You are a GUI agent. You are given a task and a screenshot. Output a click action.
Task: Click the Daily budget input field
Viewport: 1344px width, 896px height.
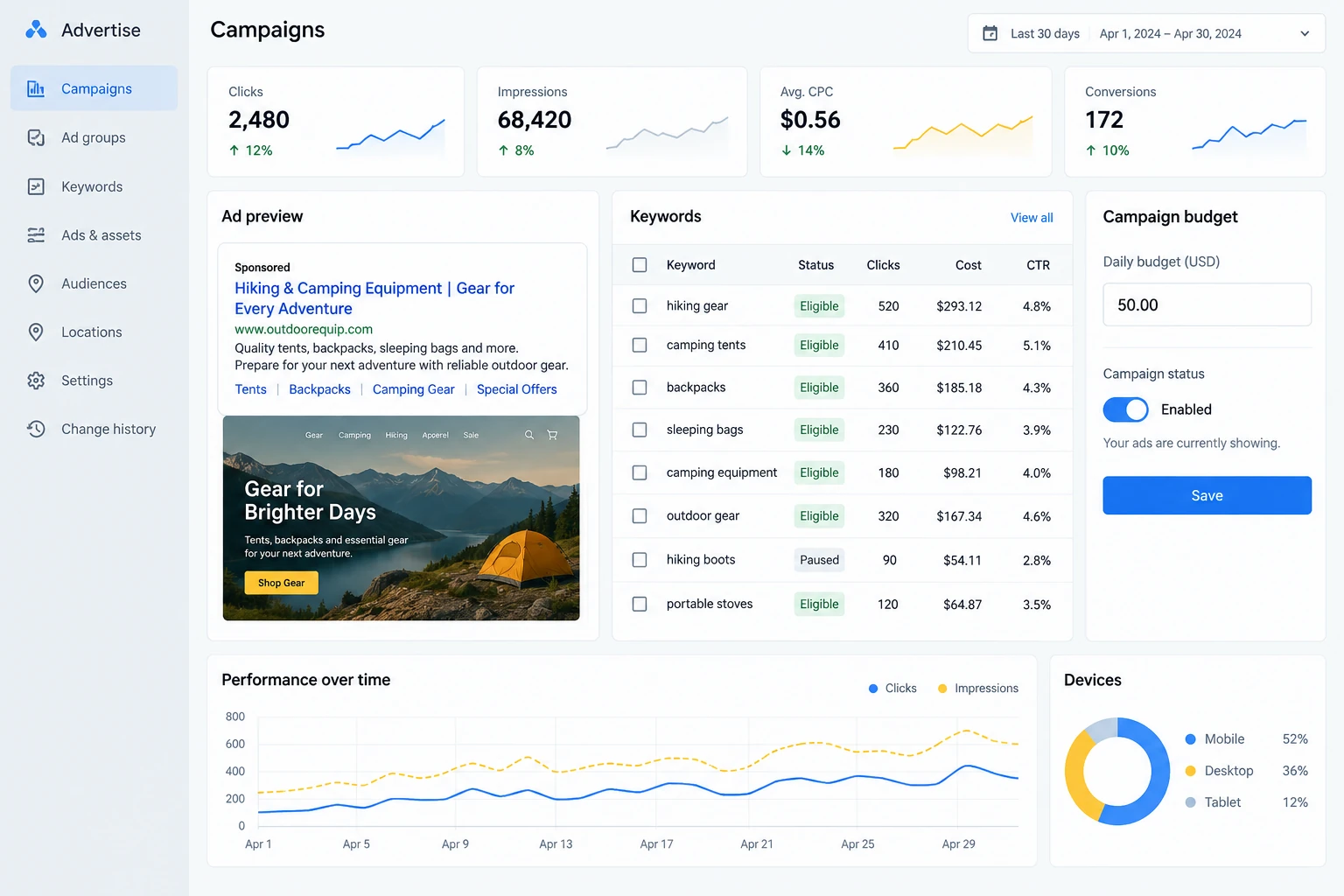coord(1207,304)
